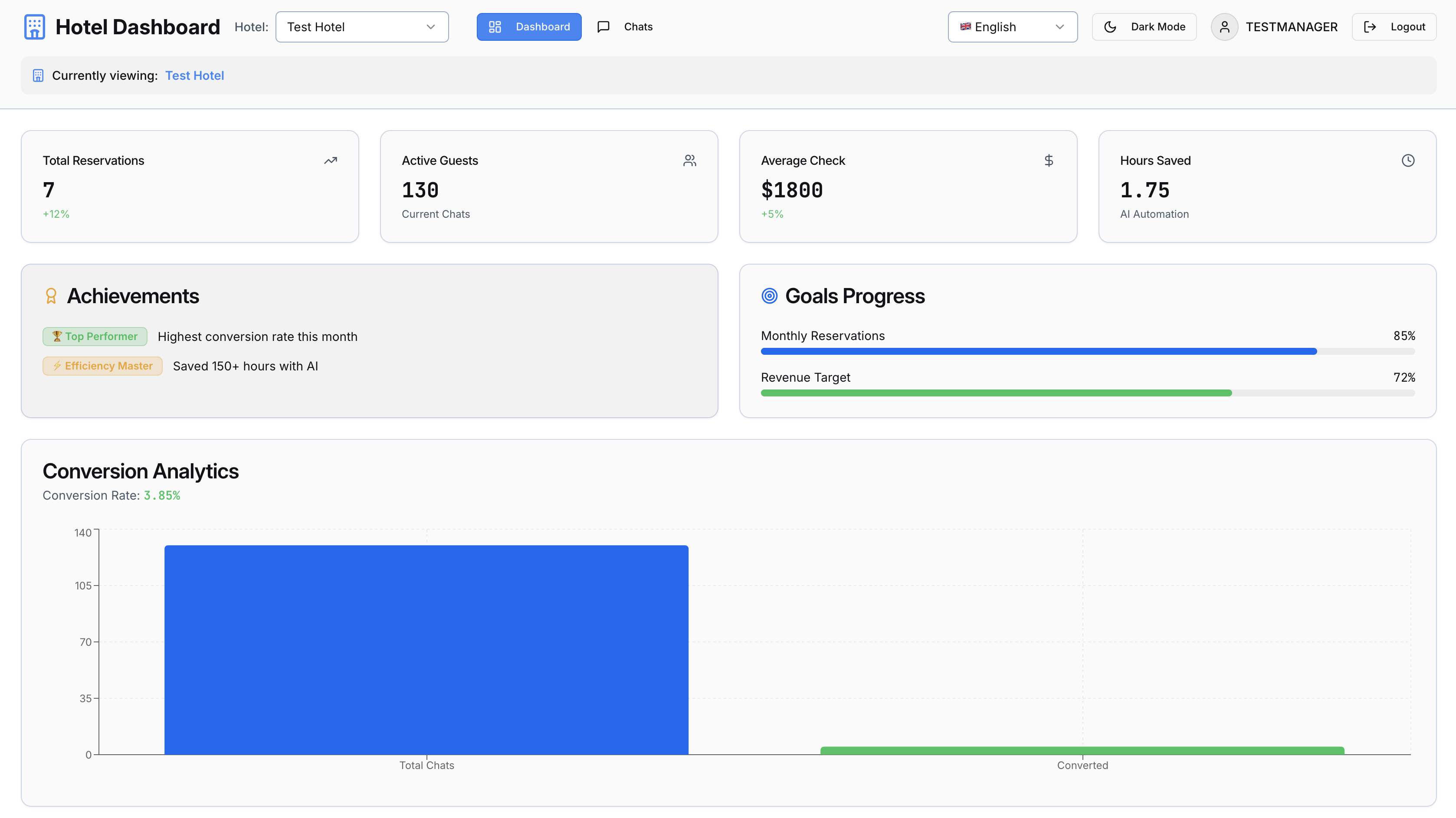Select the Dashboard tab
Viewport: 1456px width, 818px height.
click(528, 26)
